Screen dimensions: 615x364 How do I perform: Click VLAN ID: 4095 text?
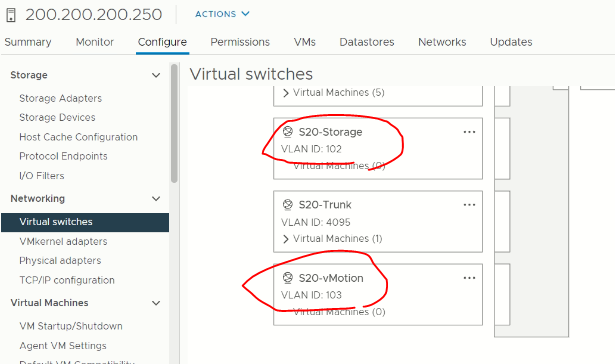tap(315, 222)
